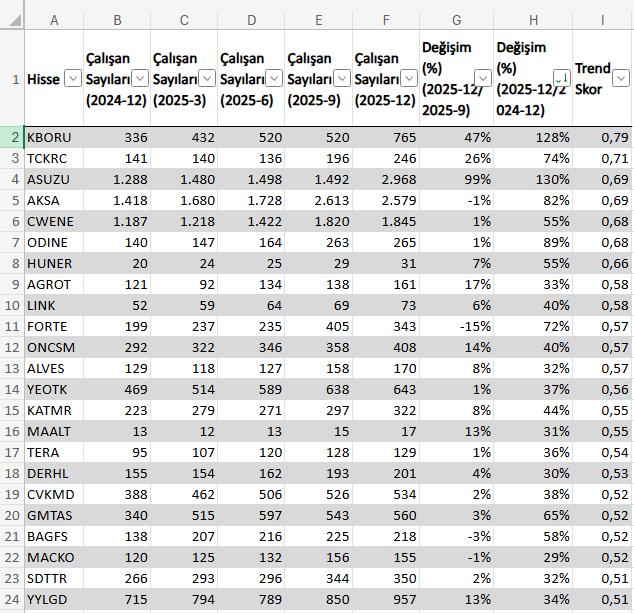
Task: Open filter dropdown for Çalışan Sayıları (2025-3)
Action: (x=207, y=78)
